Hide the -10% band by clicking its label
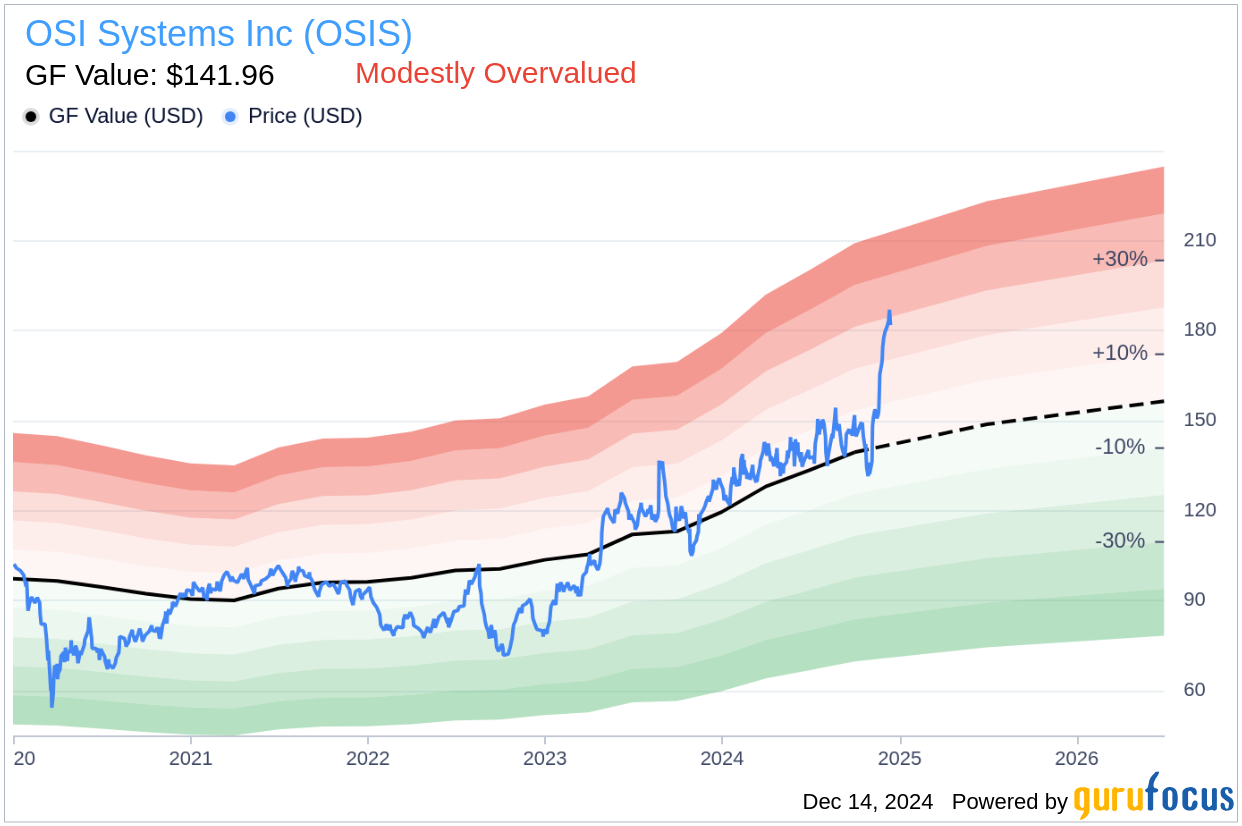Screen dimensions: 1242x826 coord(1119,447)
